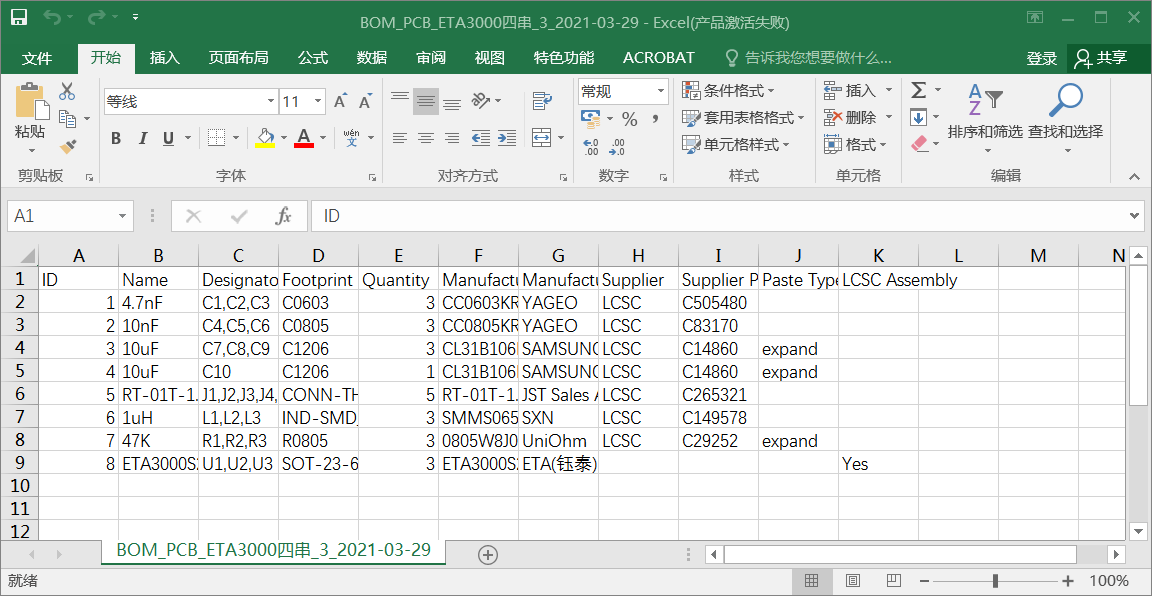1152x596 pixels.
Task: Switch to Page Layout (页面布局) tab
Action: [238, 58]
